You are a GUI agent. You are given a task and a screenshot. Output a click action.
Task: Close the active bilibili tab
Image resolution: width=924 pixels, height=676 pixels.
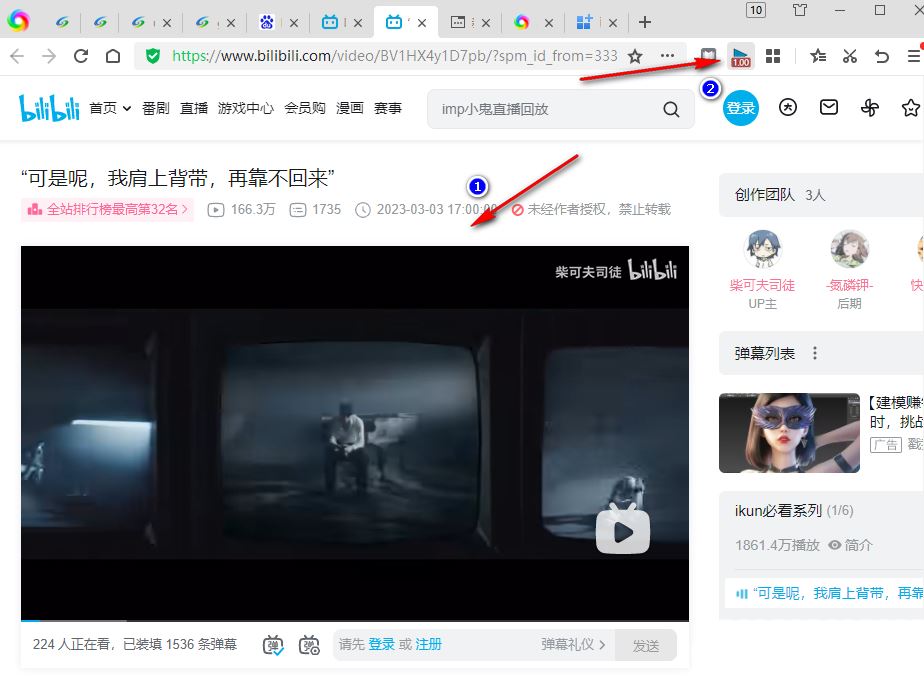(x=422, y=23)
